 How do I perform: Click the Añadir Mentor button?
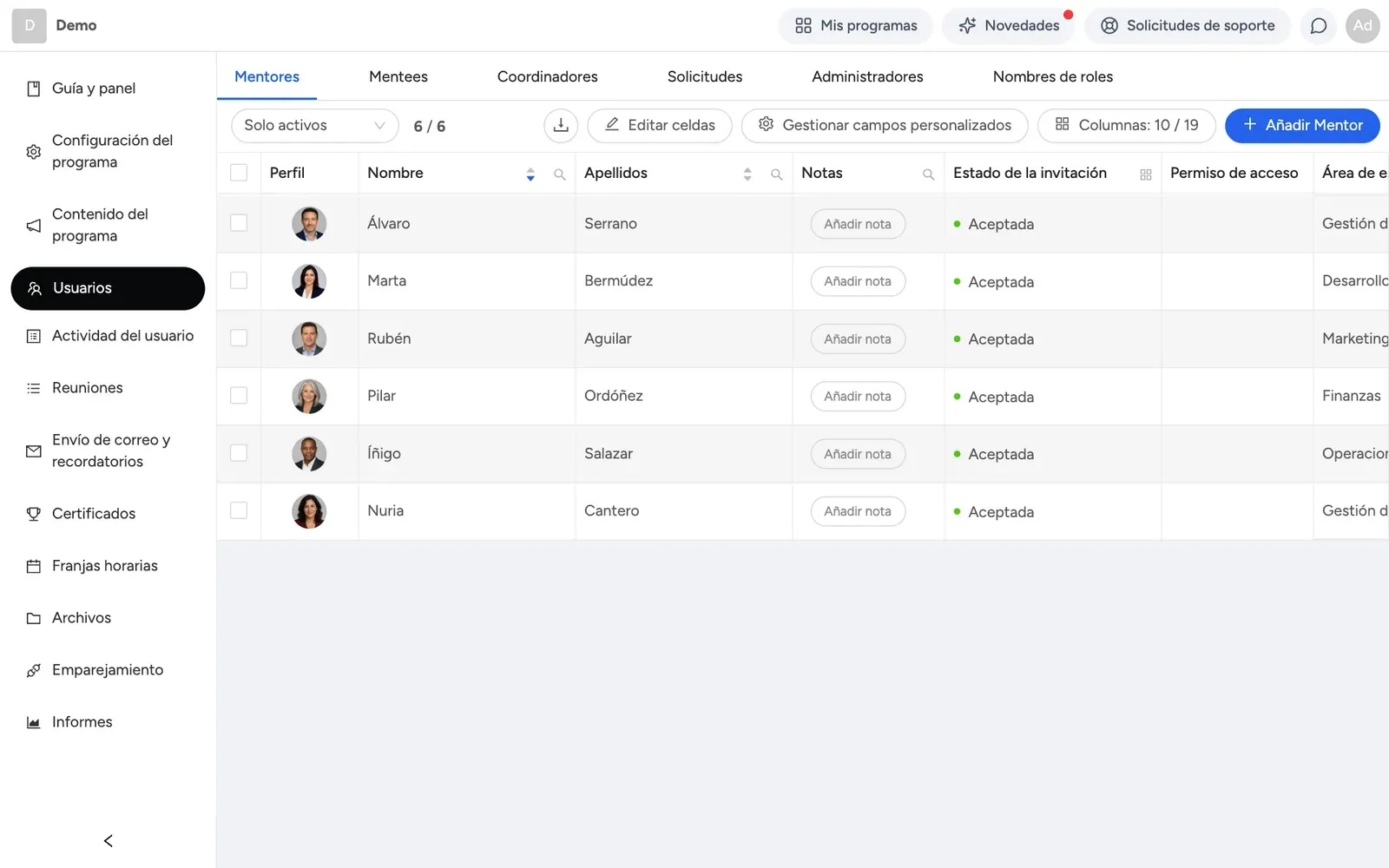(x=1302, y=125)
